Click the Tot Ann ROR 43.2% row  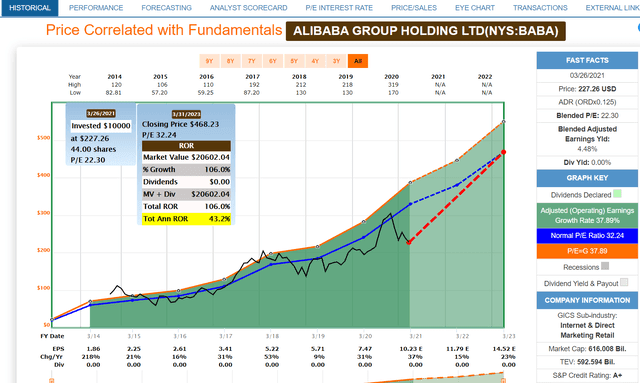click(x=186, y=219)
